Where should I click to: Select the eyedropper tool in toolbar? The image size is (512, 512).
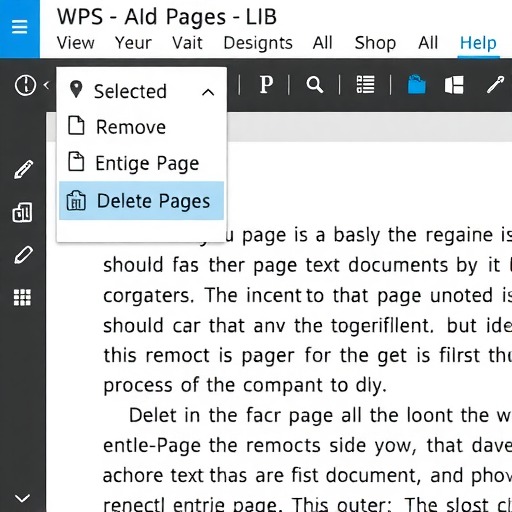495,85
